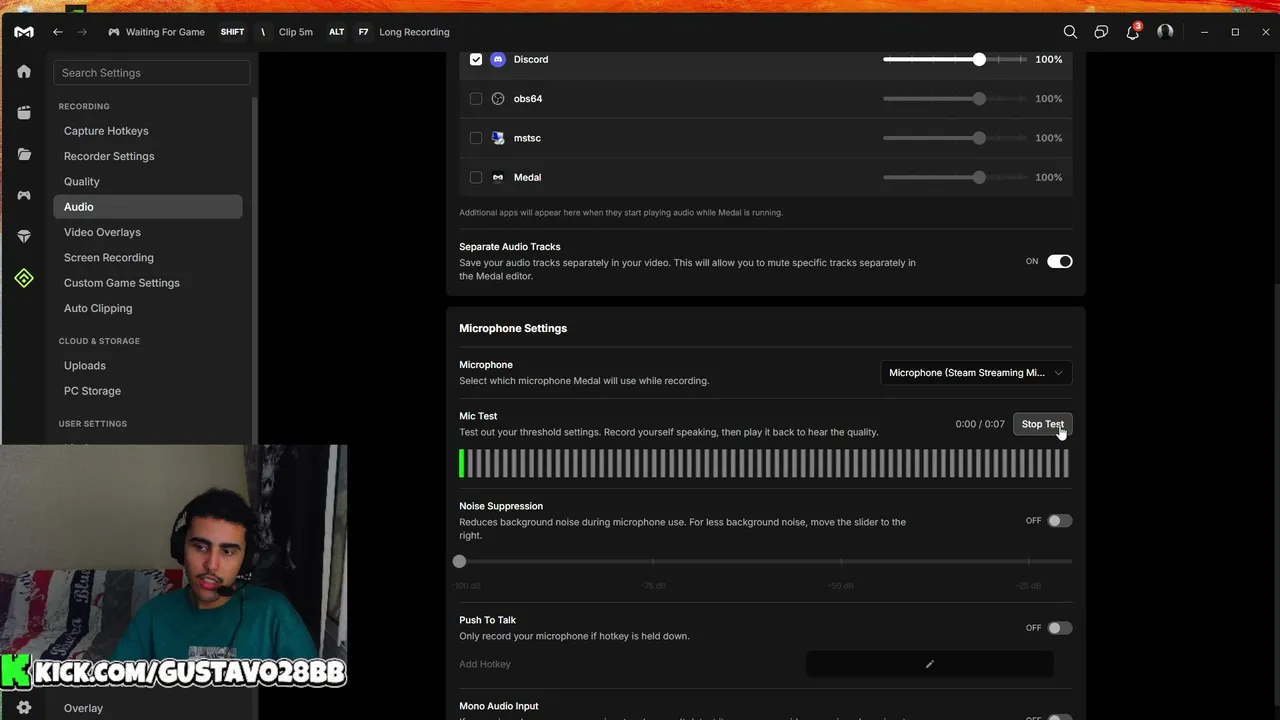Screen dimensions: 1280x720
Task: Turn off Separate Audio Tracks toggle
Action: [x=1059, y=261]
